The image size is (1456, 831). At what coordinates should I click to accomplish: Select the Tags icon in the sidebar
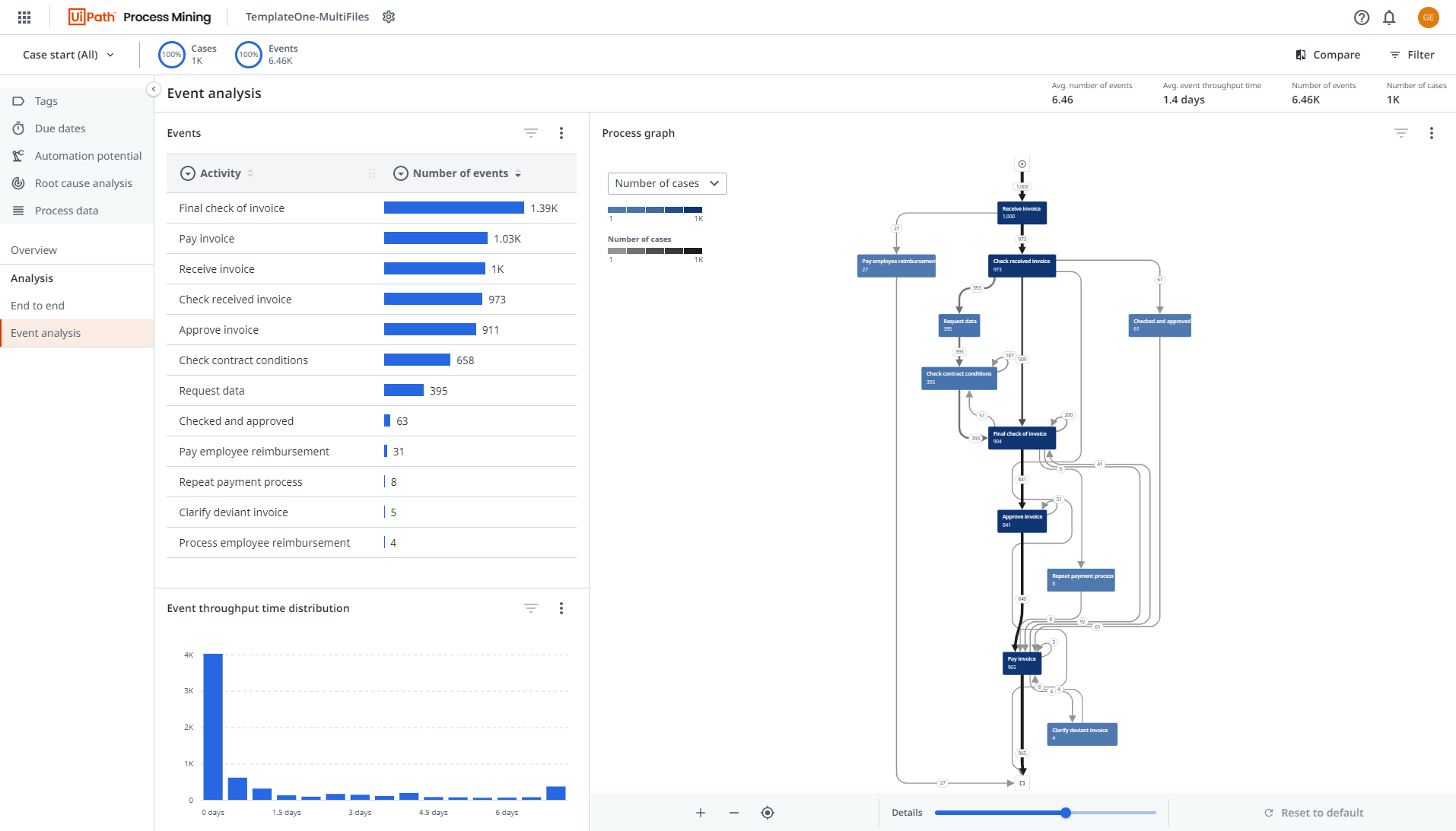tap(18, 100)
